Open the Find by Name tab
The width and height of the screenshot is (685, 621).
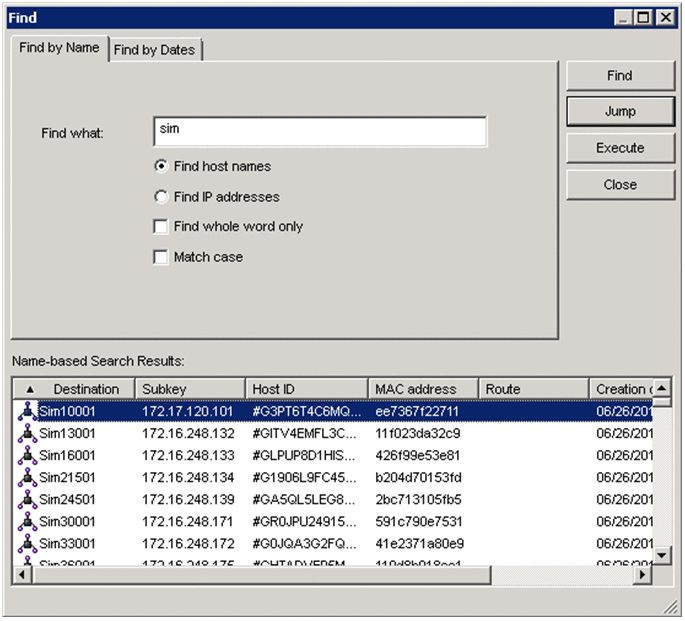click(x=59, y=48)
